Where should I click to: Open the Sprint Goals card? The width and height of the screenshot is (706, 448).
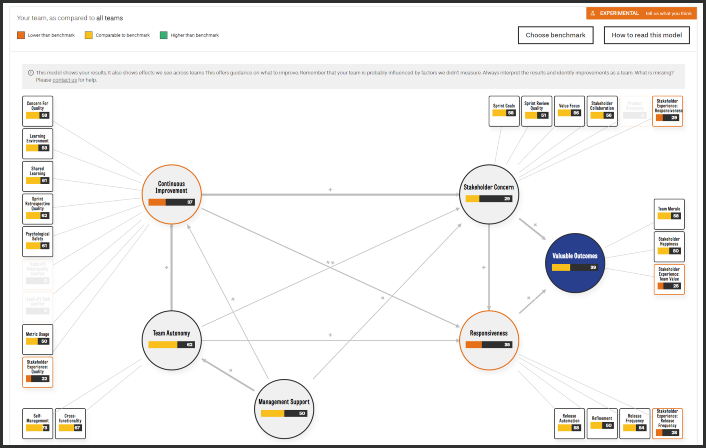tap(504, 111)
